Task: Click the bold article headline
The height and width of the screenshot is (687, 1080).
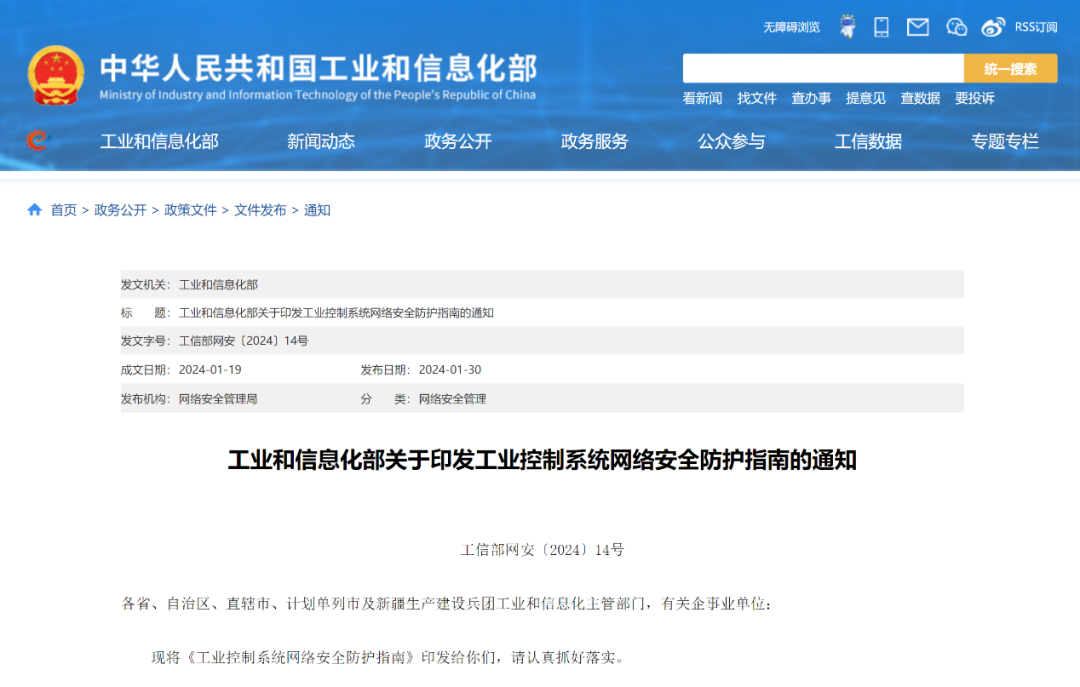Action: tap(542, 460)
